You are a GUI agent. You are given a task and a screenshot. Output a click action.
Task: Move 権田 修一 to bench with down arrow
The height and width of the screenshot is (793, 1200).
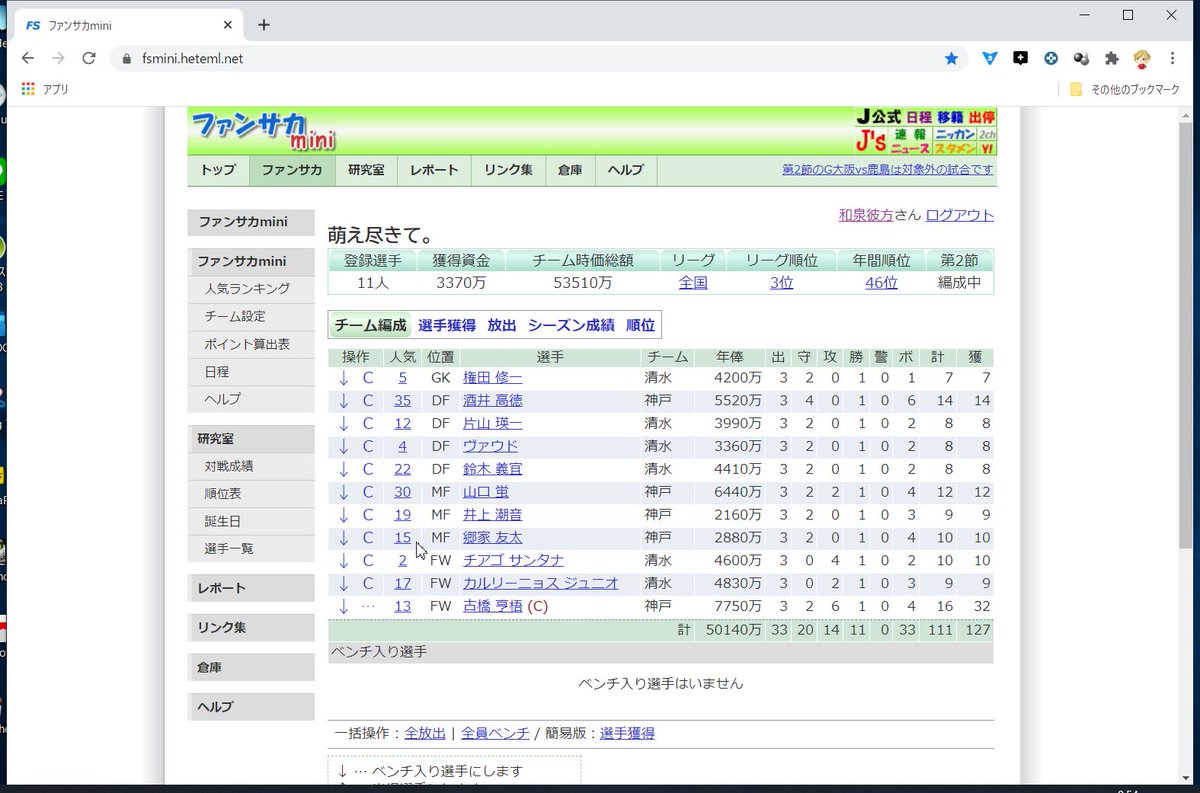343,378
